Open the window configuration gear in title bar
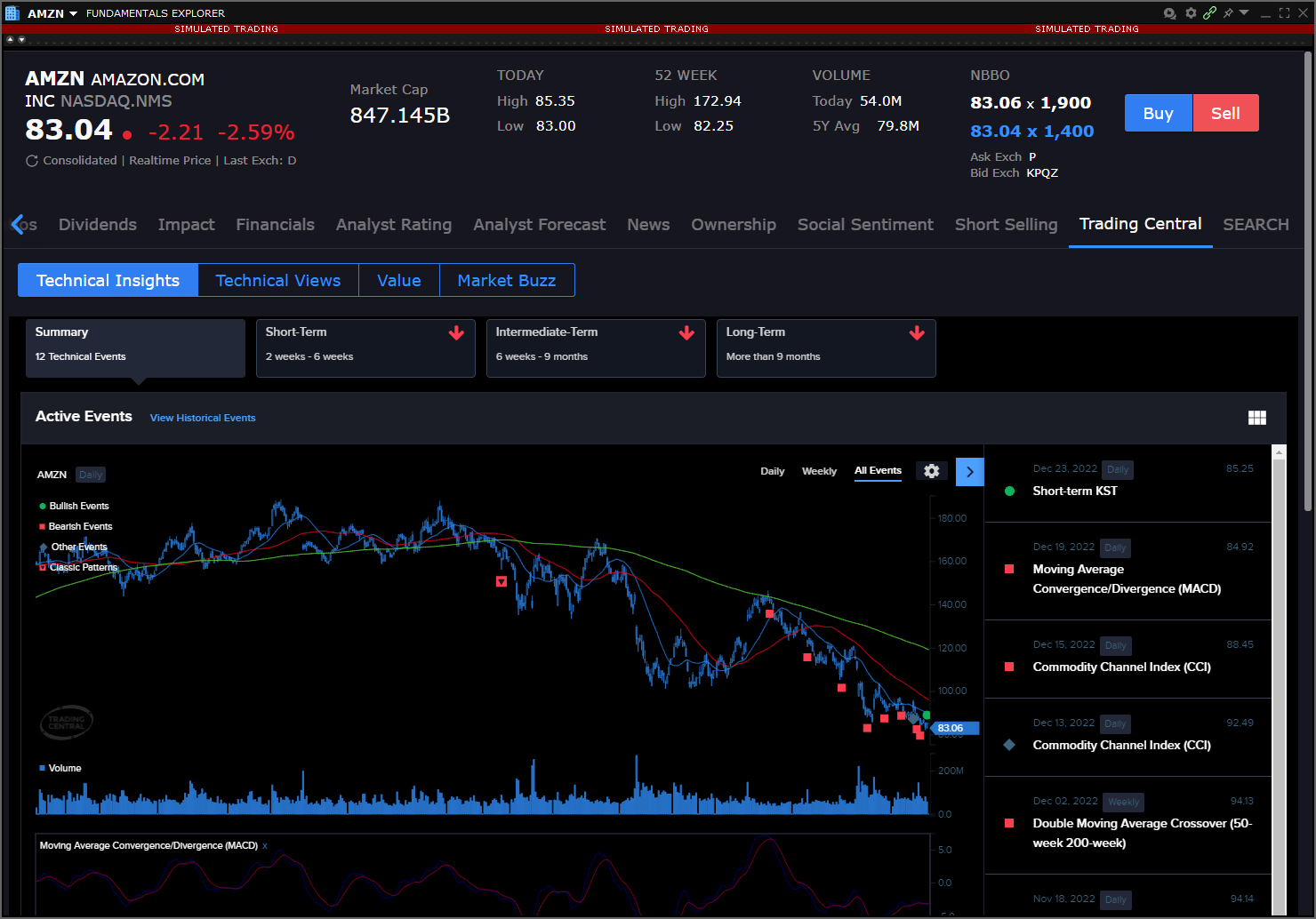The image size is (1316, 919). (1191, 13)
